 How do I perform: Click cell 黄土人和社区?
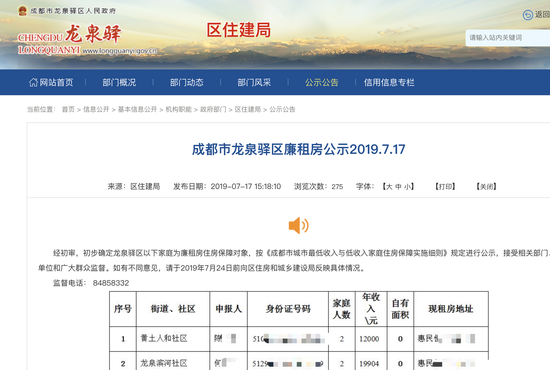[164, 338]
